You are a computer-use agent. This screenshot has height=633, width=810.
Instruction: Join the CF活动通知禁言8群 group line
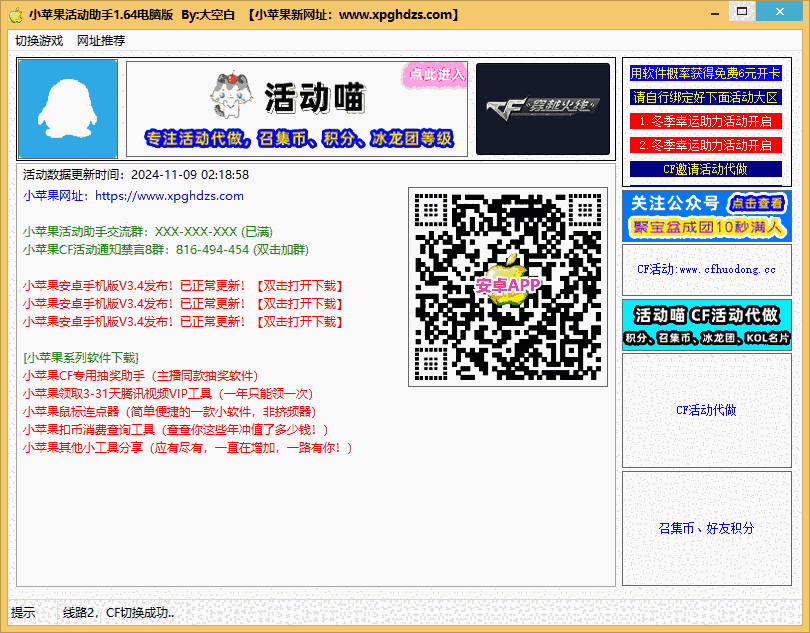pyautogui.click(x=165, y=250)
